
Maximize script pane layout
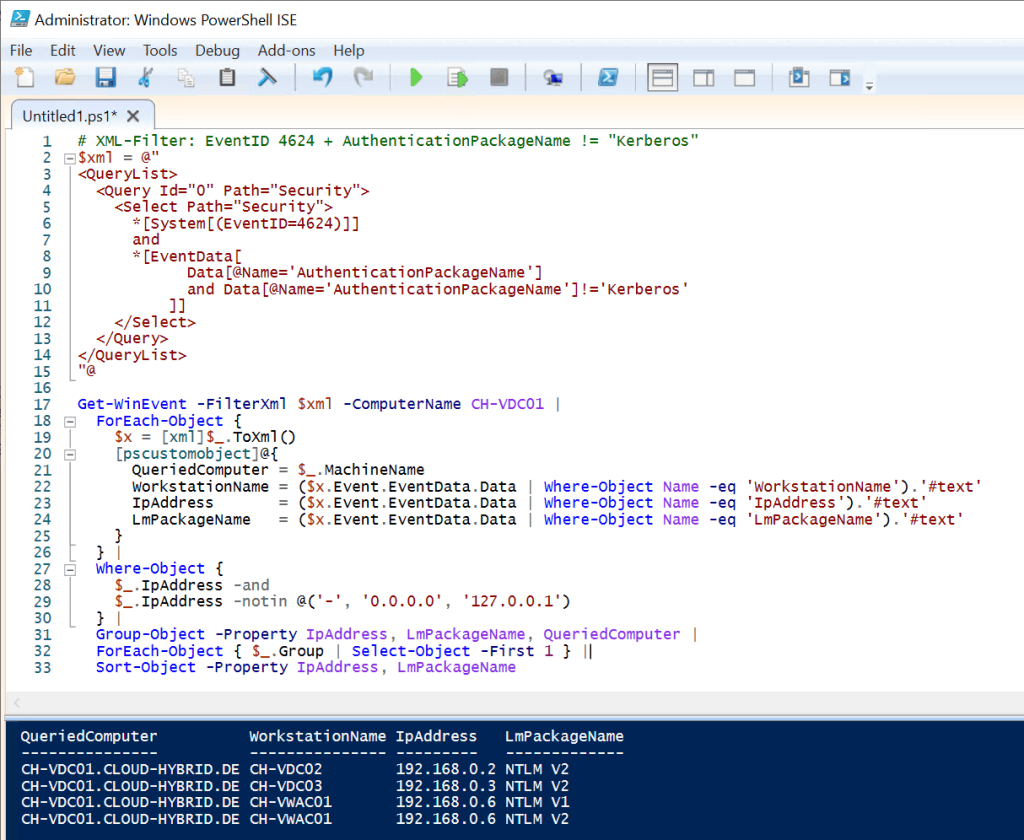(744, 78)
